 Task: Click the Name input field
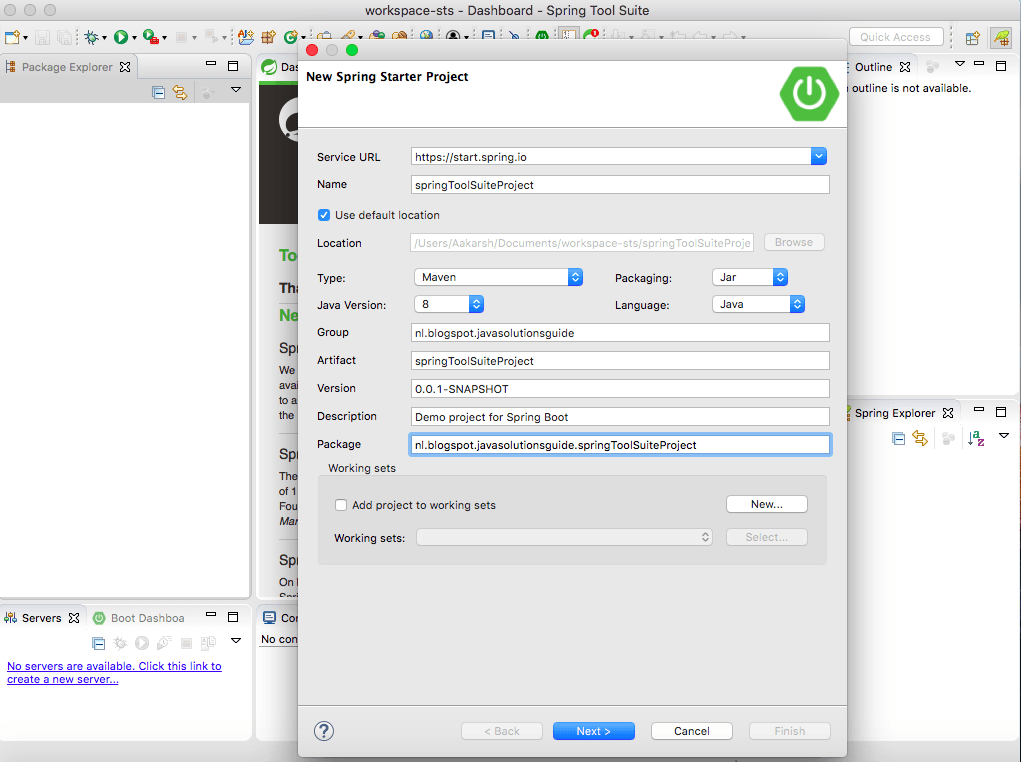click(x=620, y=184)
